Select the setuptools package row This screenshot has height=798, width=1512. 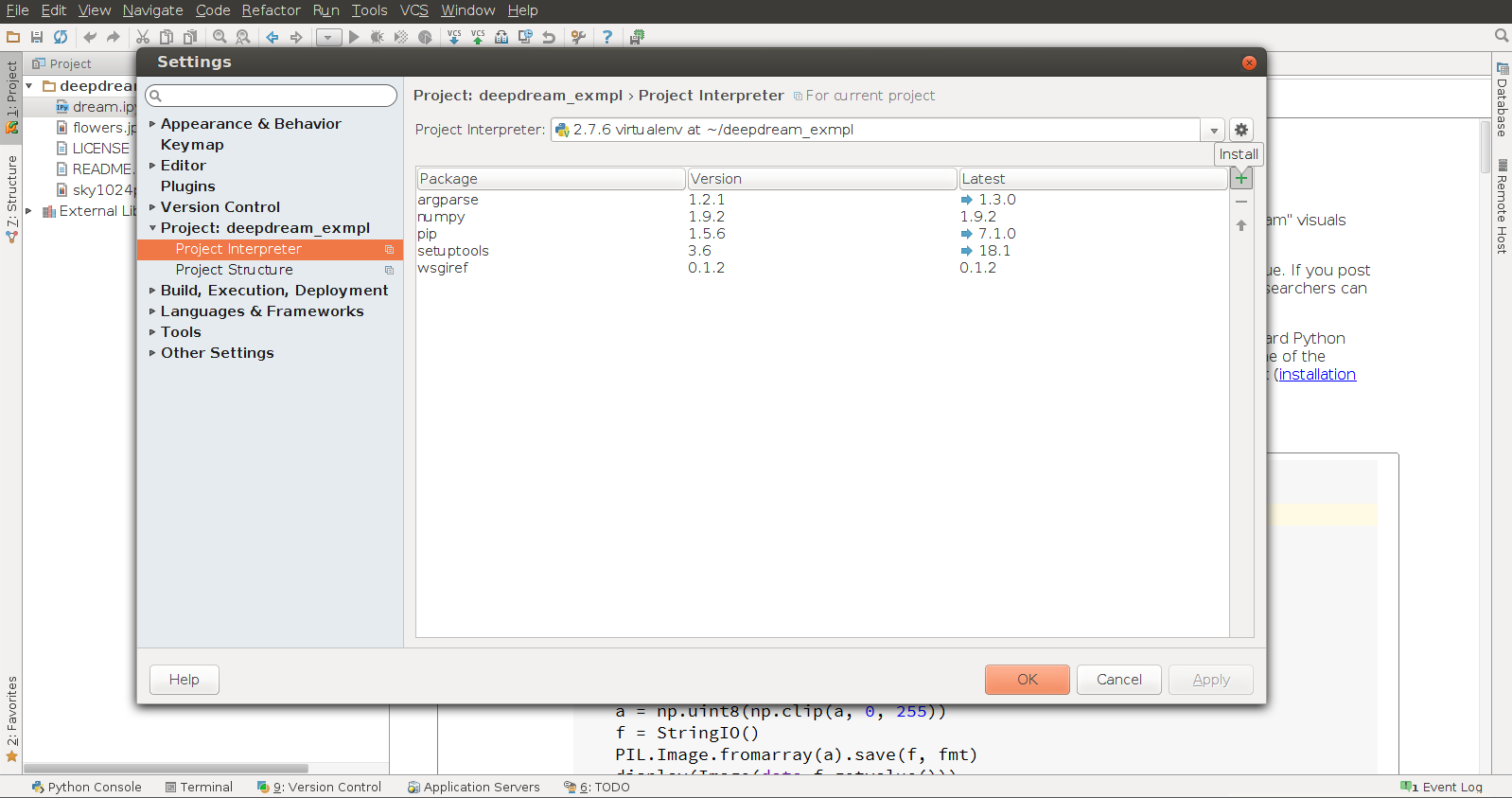[821, 251]
